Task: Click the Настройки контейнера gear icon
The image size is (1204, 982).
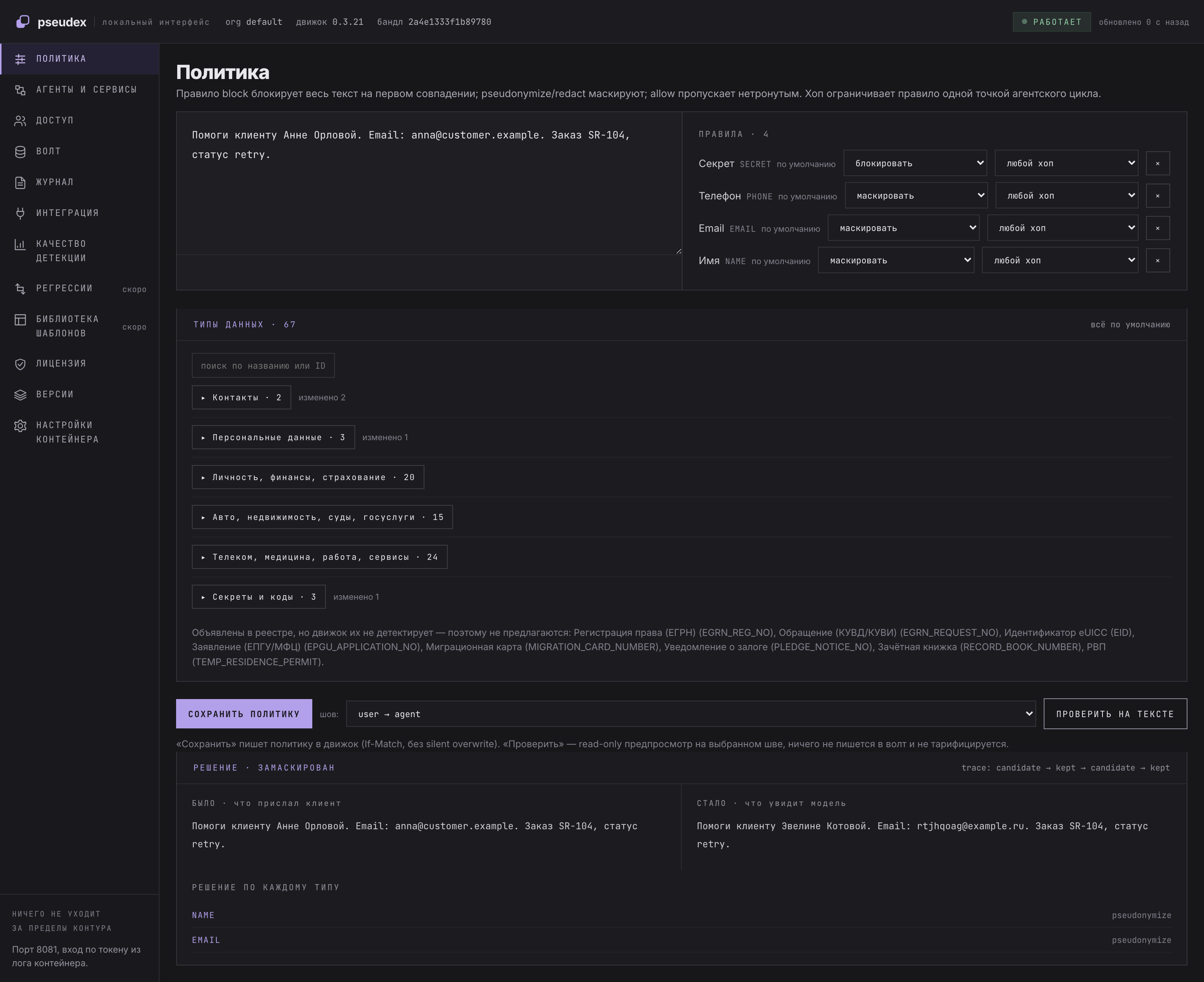Action: [20, 426]
